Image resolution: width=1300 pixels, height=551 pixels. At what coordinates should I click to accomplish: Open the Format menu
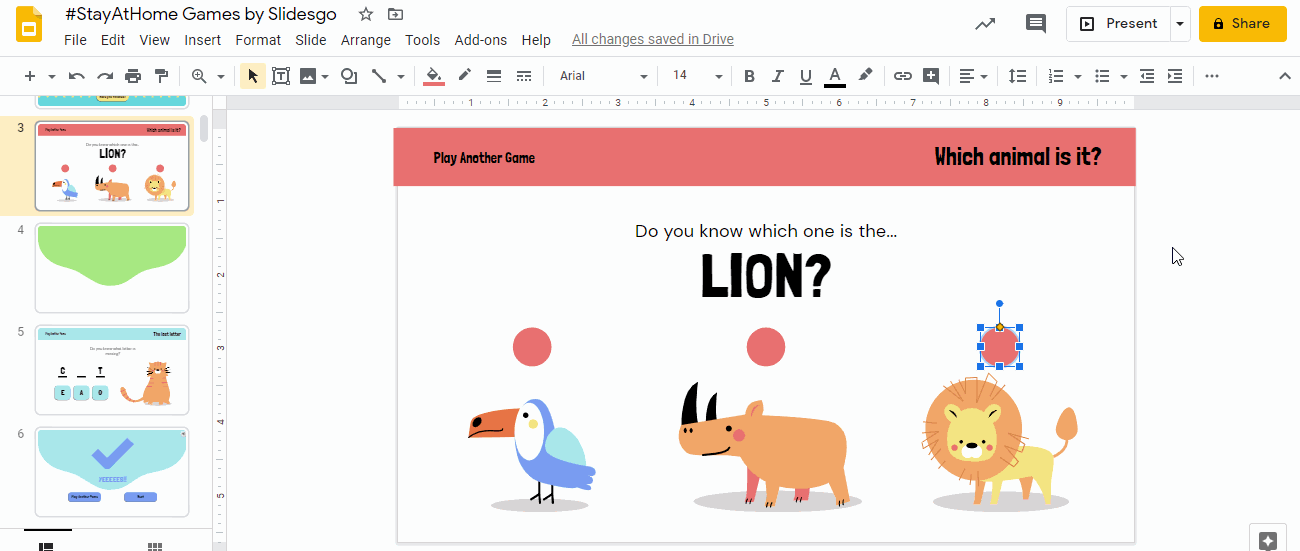[x=258, y=40]
